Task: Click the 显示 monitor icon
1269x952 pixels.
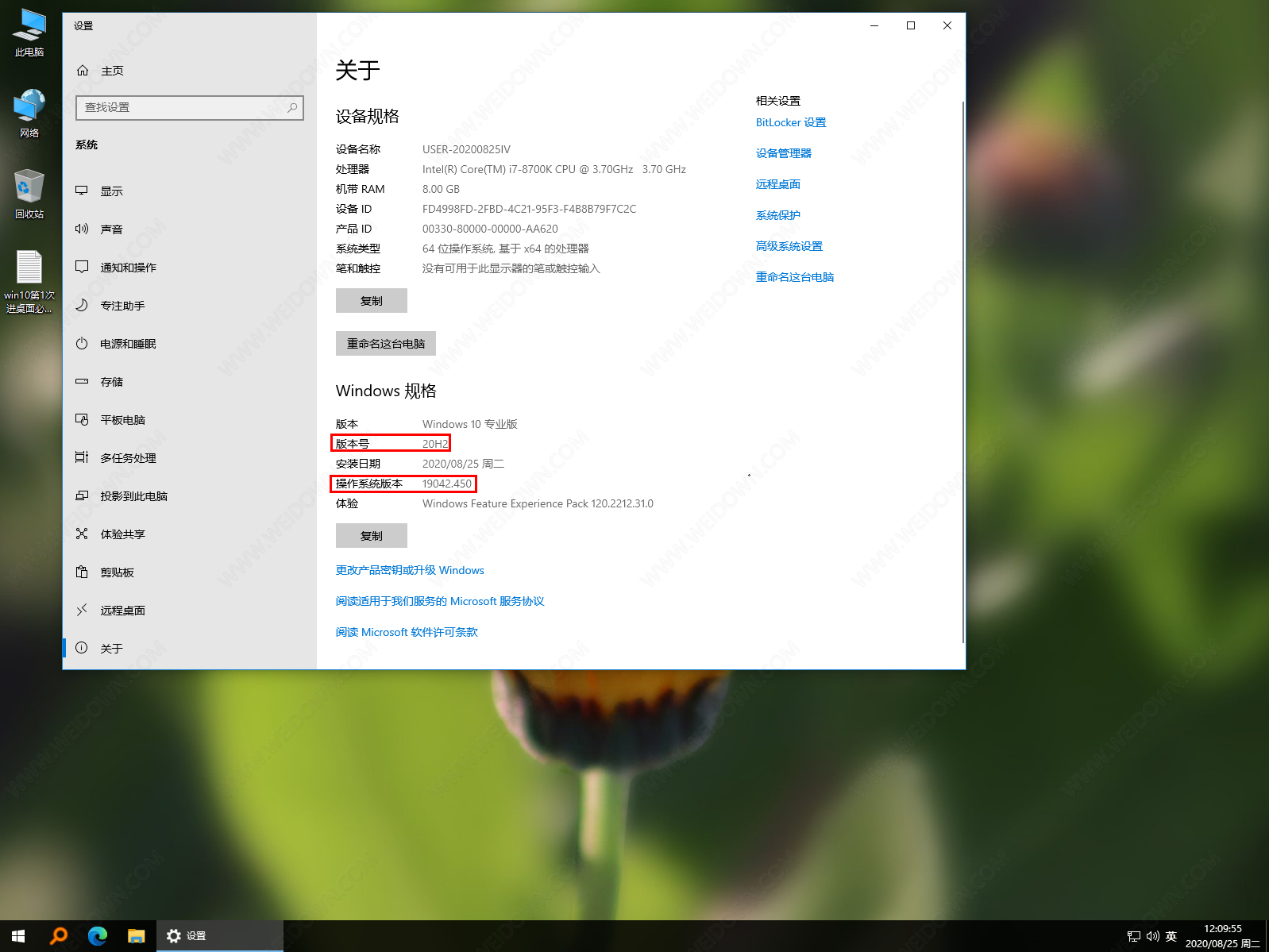Action: click(82, 191)
